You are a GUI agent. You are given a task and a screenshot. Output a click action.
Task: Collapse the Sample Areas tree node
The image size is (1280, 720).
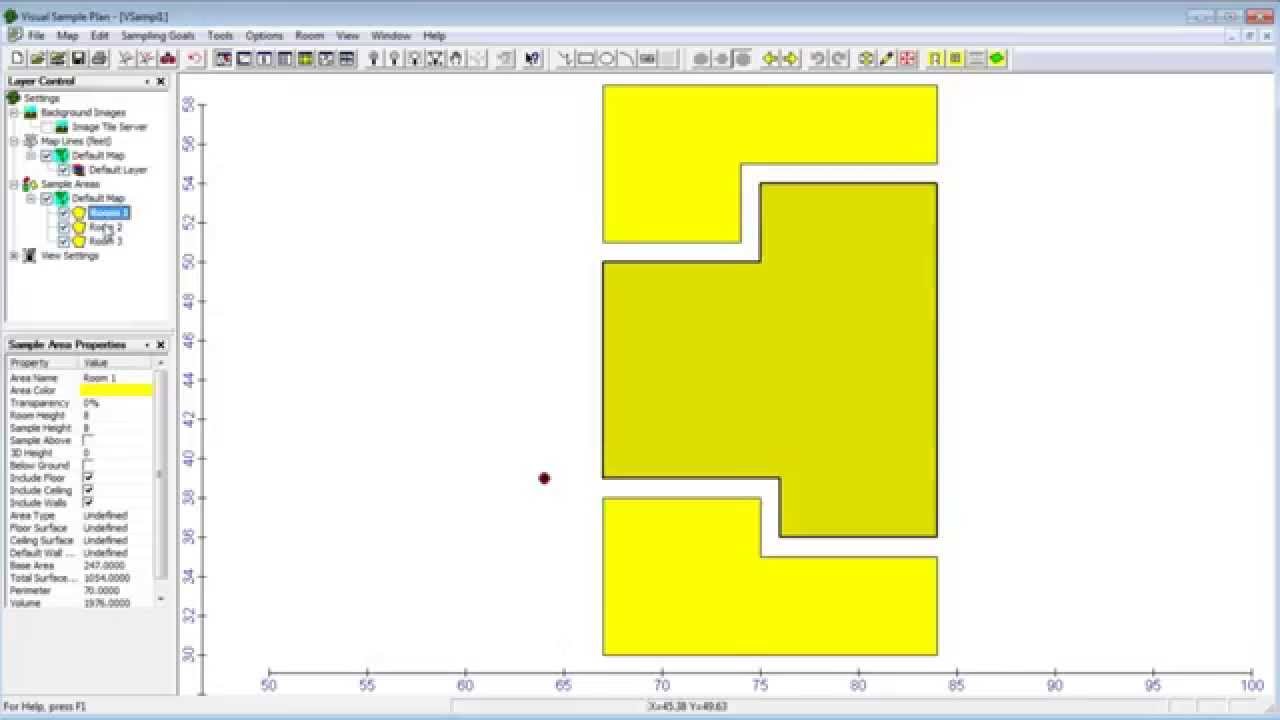click(x=14, y=185)
